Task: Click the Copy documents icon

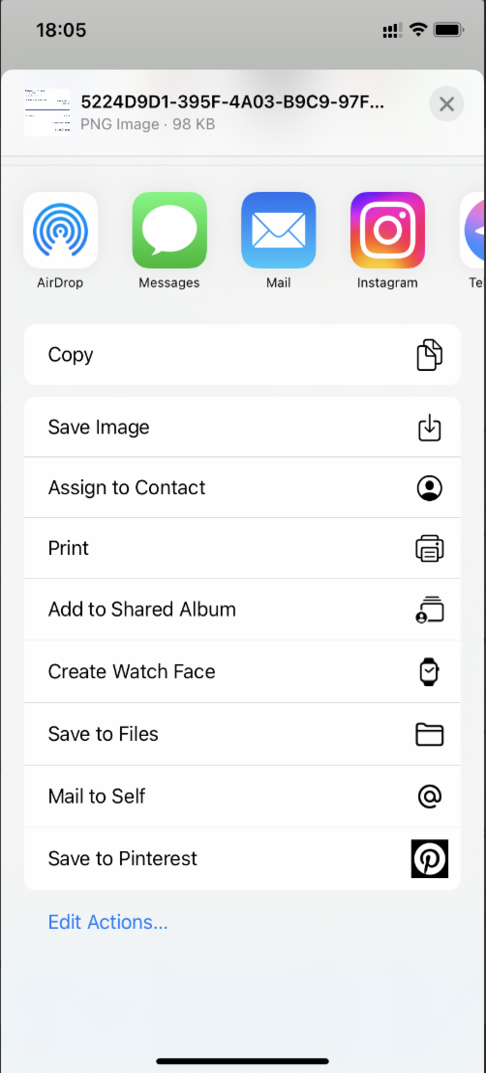Action: 429,354
